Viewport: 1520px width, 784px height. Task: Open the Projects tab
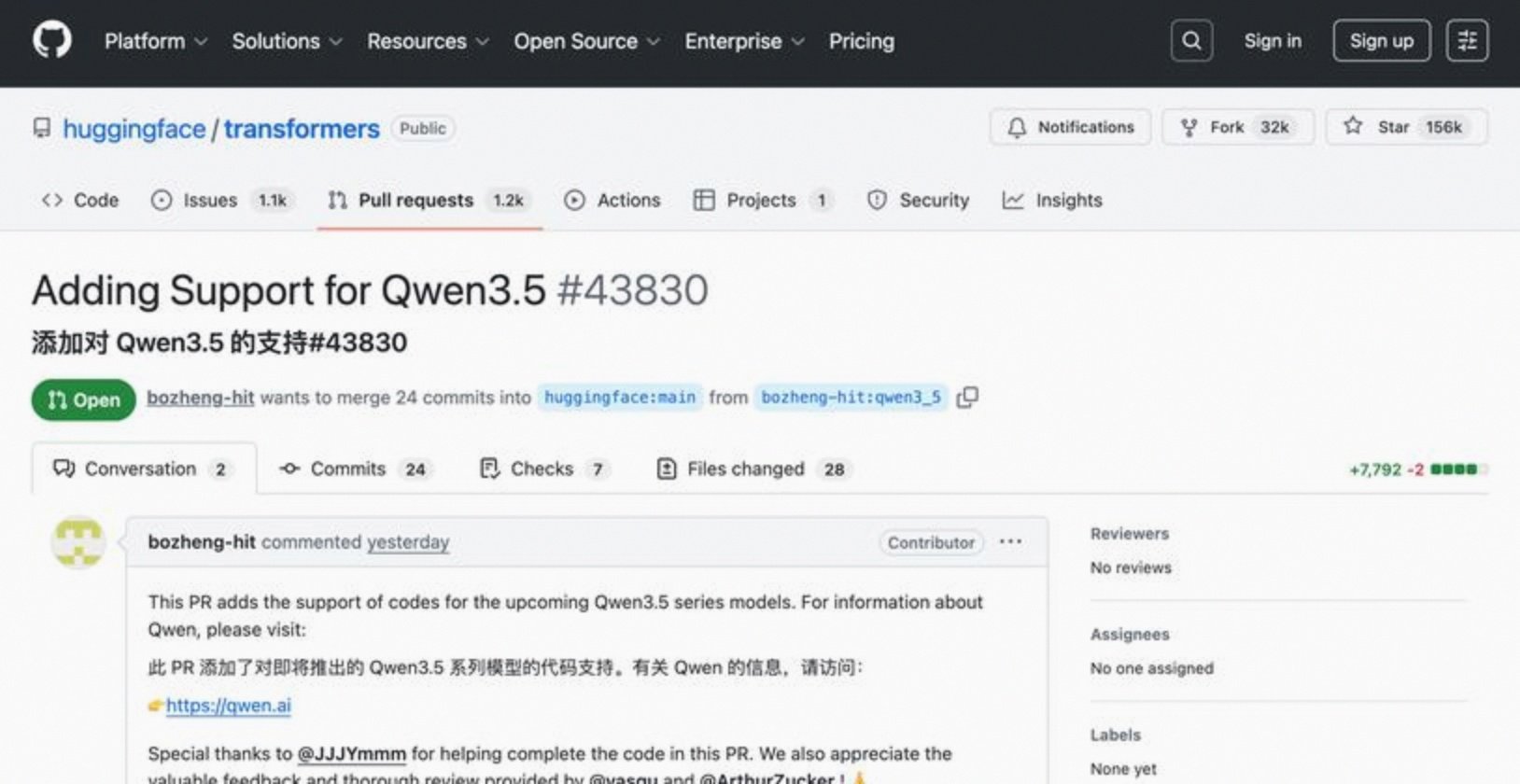(x=763, y=200)
